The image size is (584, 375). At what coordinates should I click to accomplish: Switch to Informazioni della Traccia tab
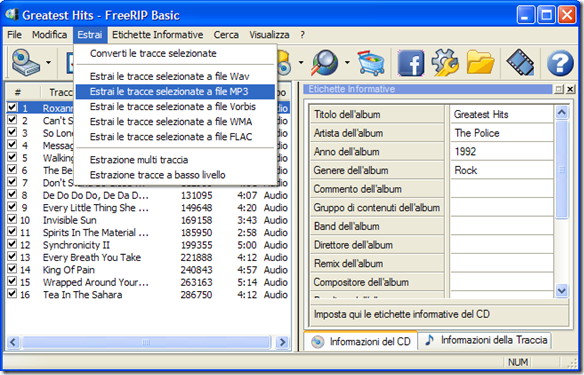point(486,340)
